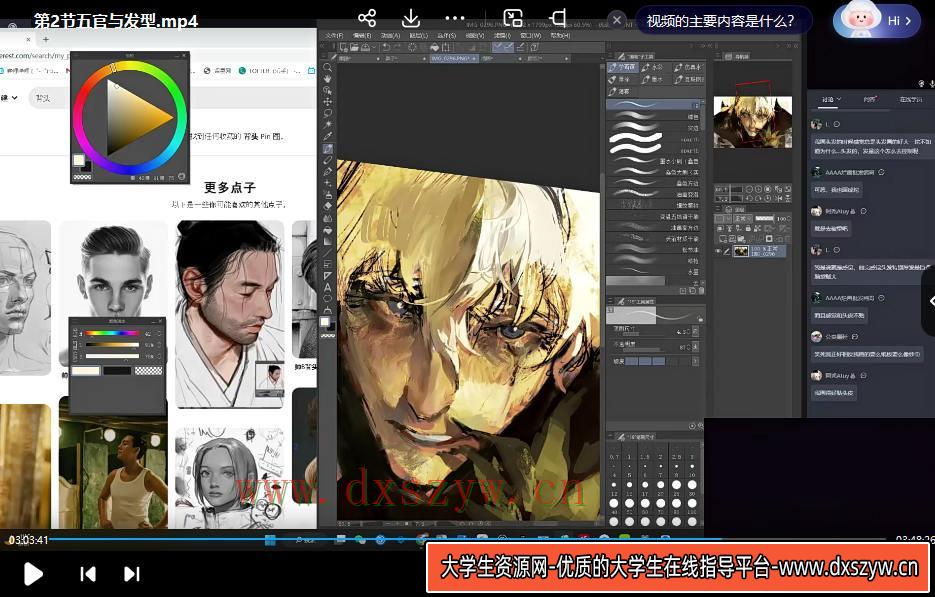Select the Gradient tool in toolbar
This screenshot has height=597, width=935.
[327, 242]
